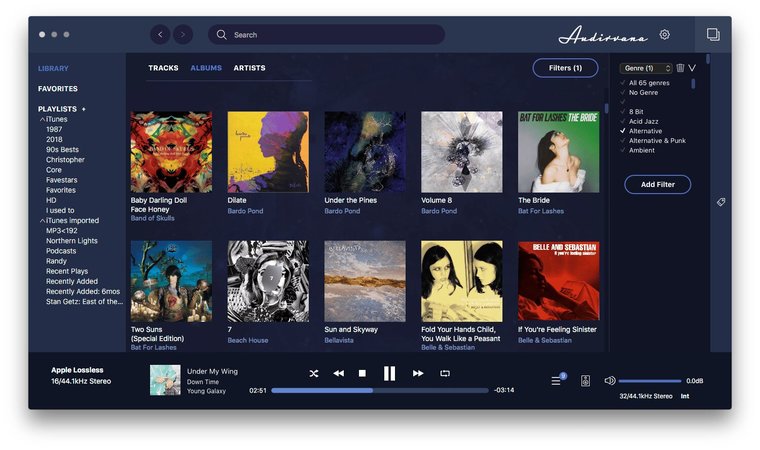This screenshot has width=760, height=450.
Task: Select the 90s Bests playlist
Action: pos(62,150)
